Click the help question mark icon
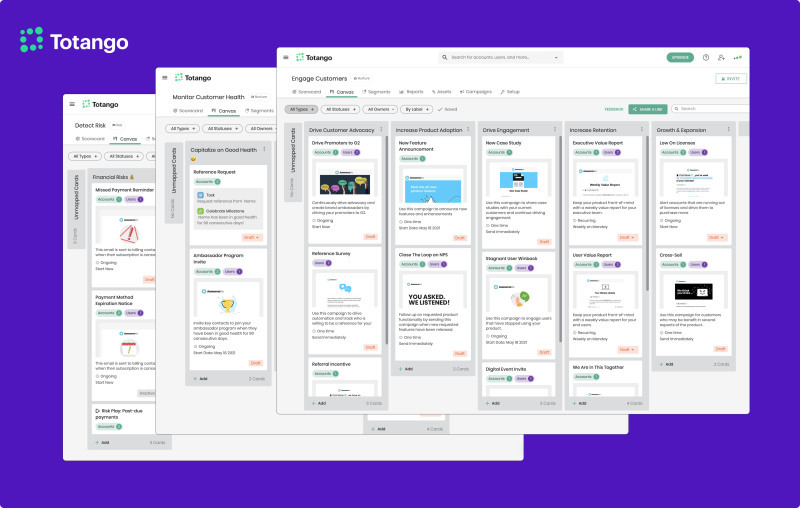 coord(706,58)
